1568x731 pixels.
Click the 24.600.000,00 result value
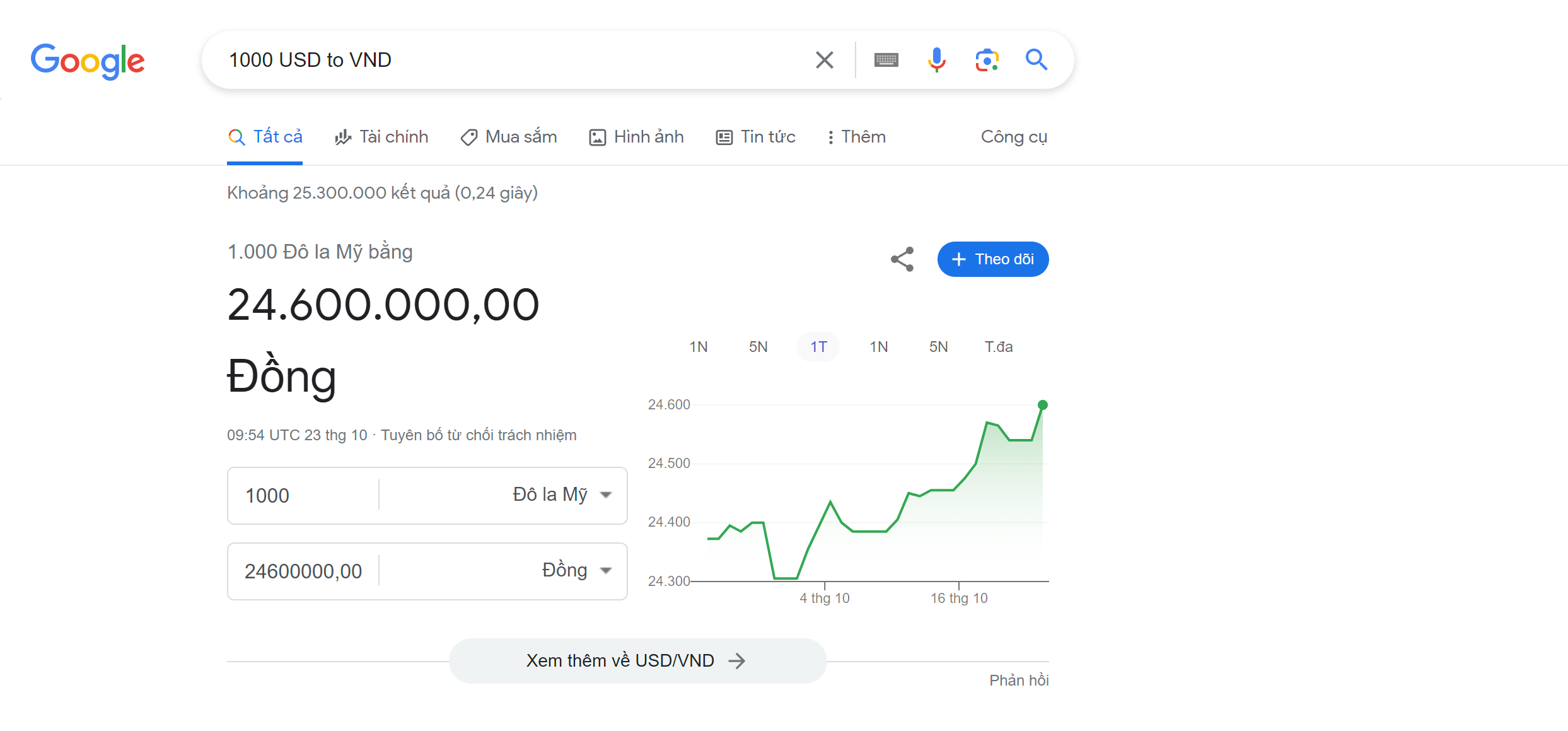coord(383,305)
